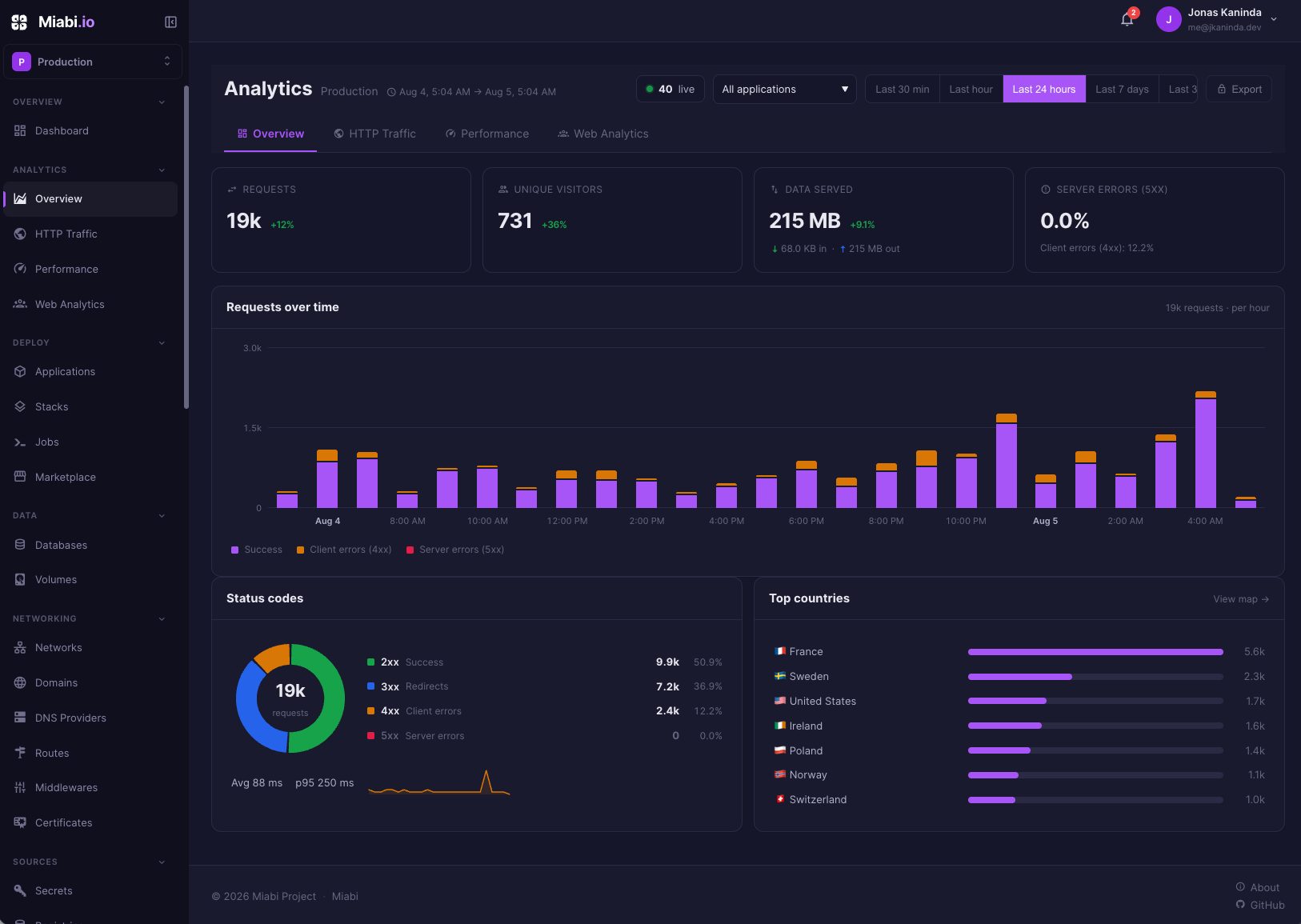
Task: Click the Overview chart icon in sidebar
Action: 20,199
